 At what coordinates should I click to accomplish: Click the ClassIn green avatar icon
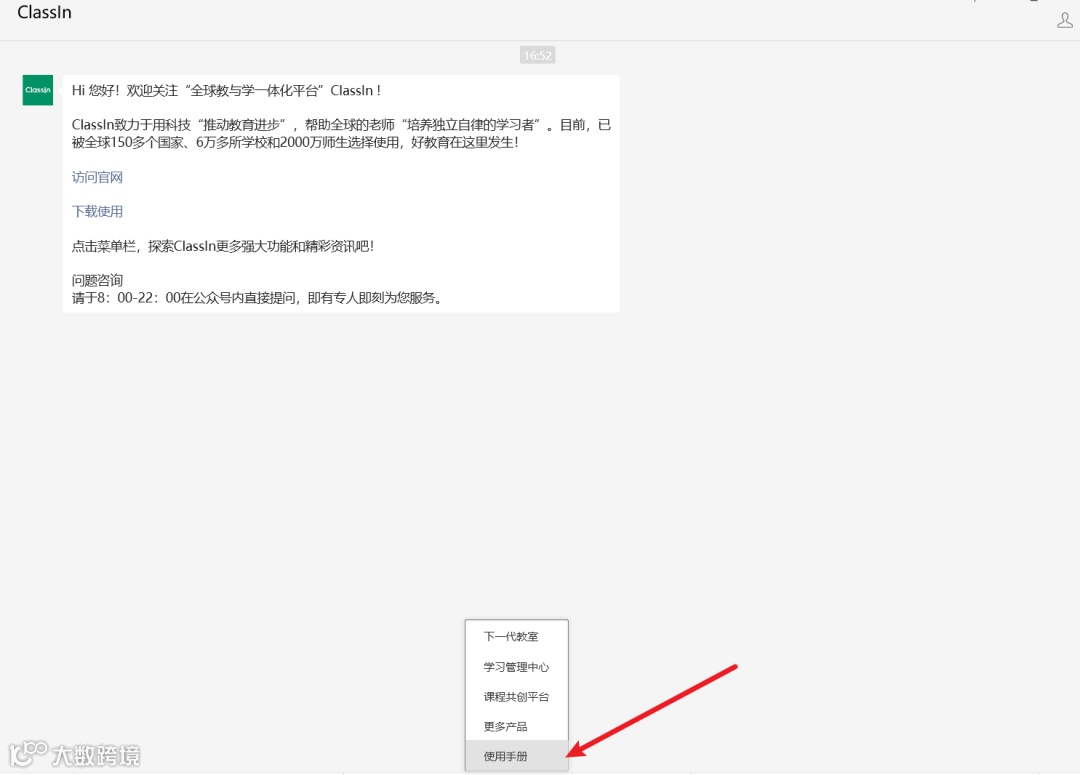37,90
